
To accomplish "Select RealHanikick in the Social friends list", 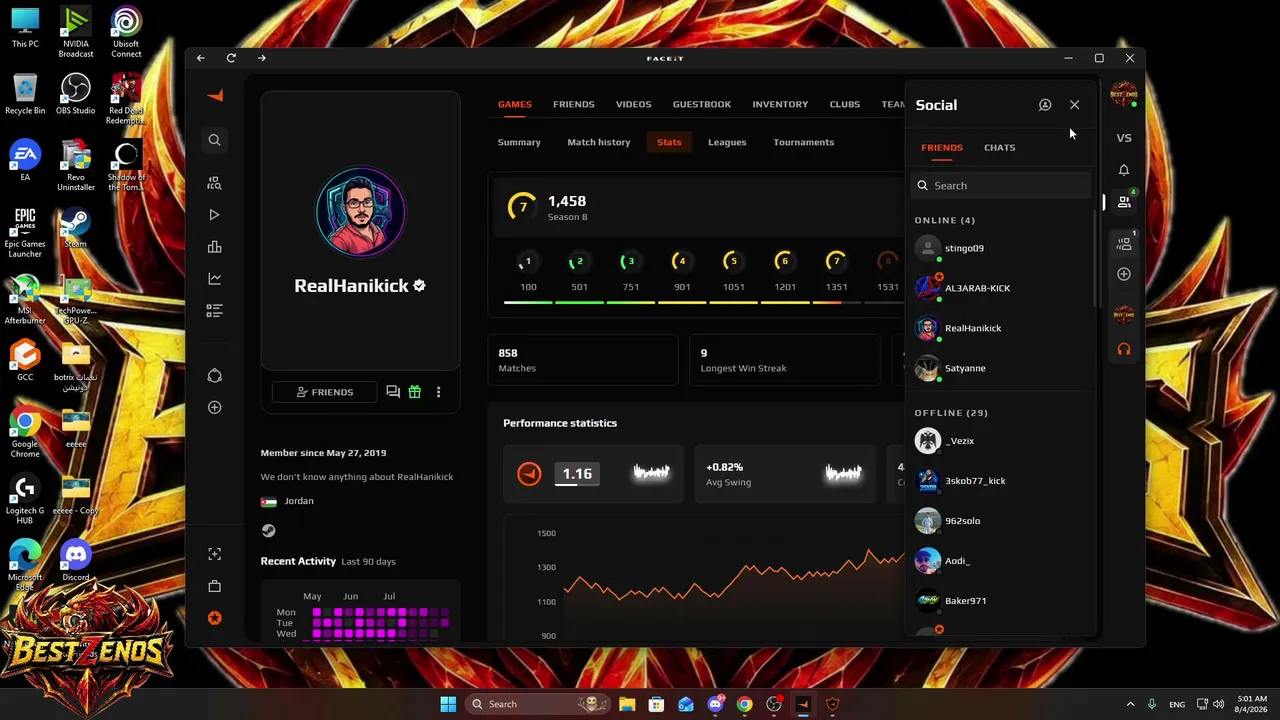I will pyautogui.click(x=1001, y=328).
